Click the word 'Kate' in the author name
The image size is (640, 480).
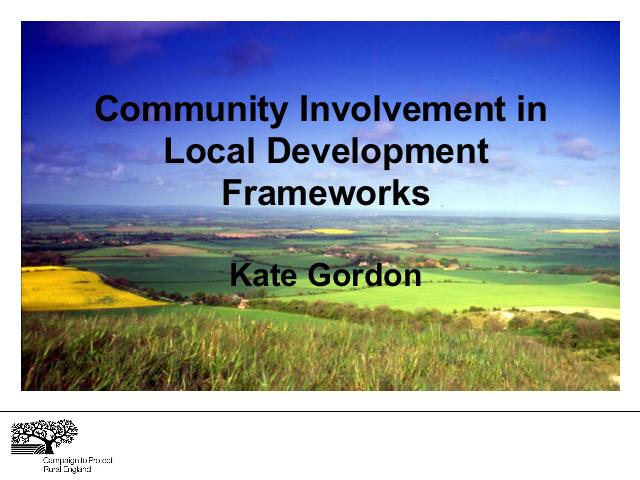click(262, 274)
